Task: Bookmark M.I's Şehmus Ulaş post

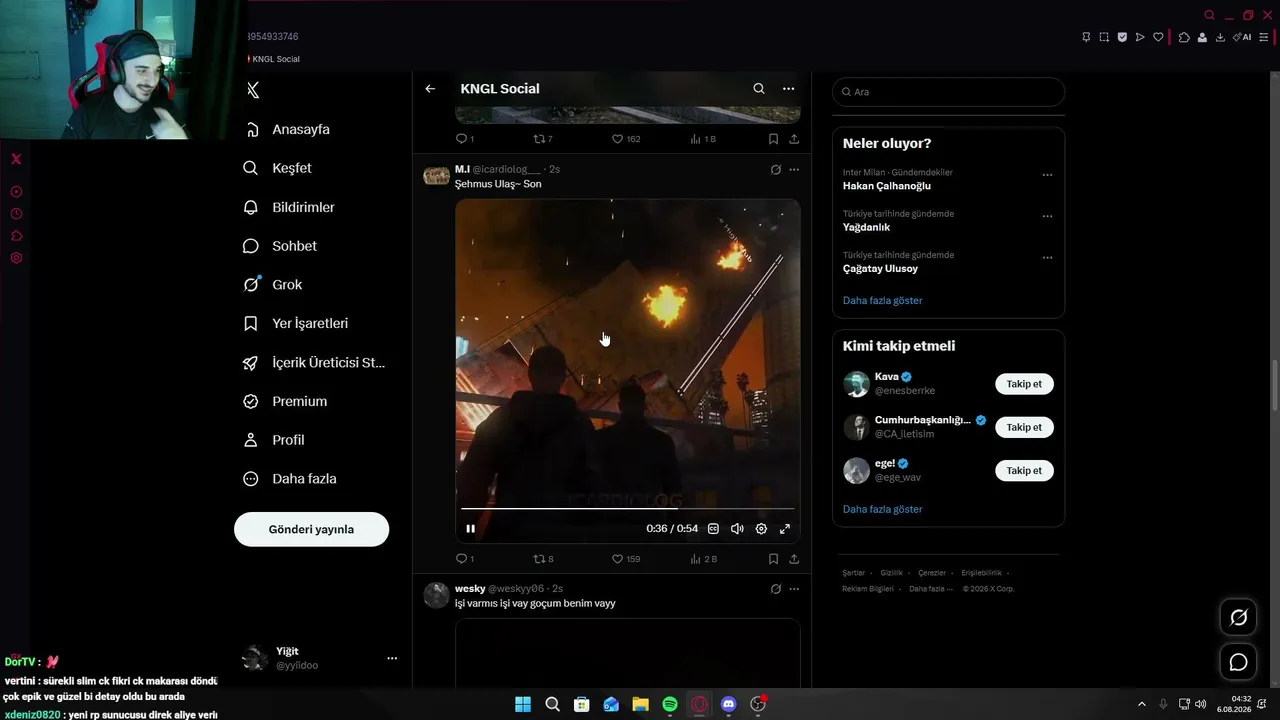Action: 773,559
